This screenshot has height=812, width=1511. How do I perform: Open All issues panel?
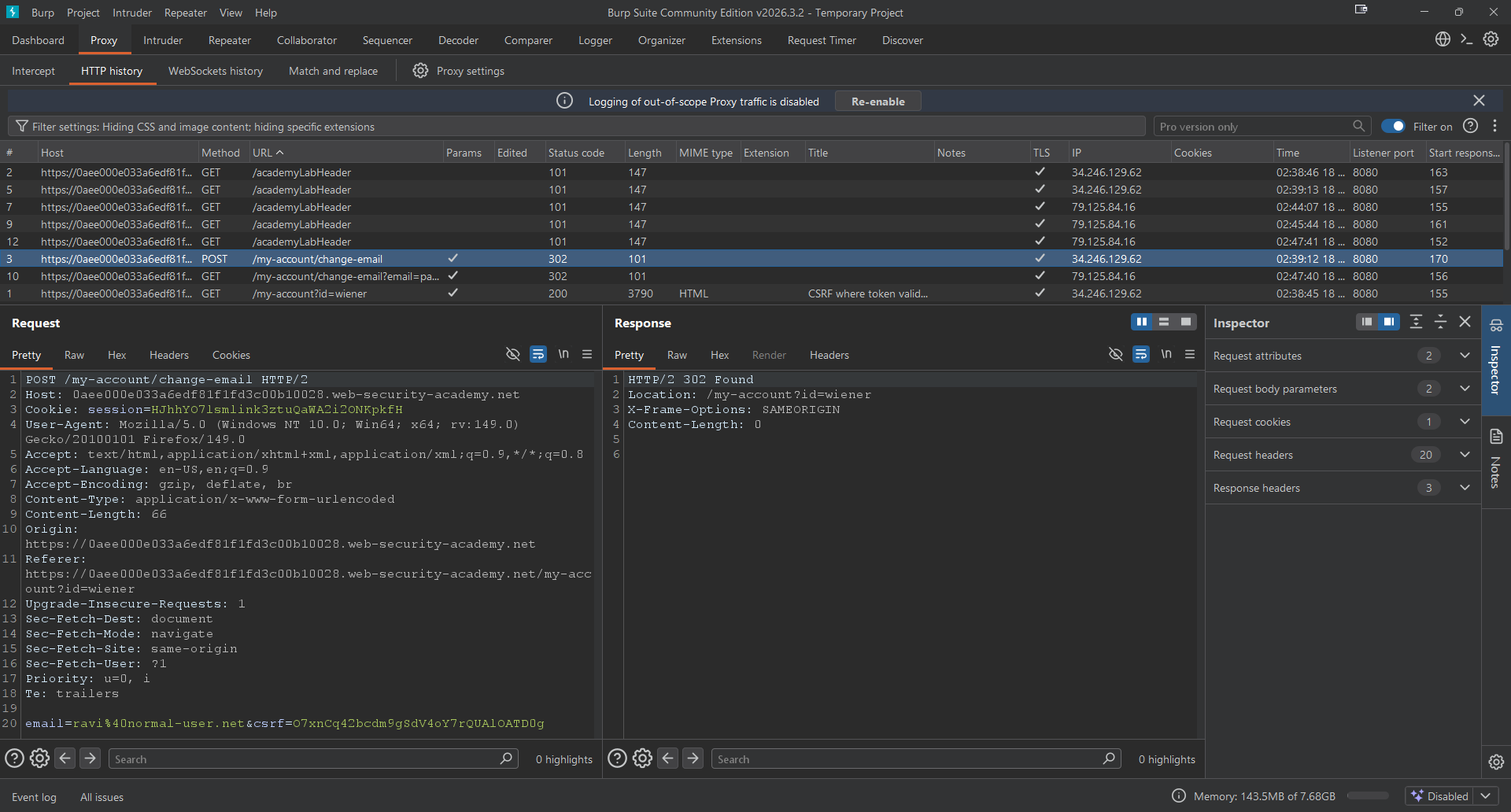pos(102,797)
